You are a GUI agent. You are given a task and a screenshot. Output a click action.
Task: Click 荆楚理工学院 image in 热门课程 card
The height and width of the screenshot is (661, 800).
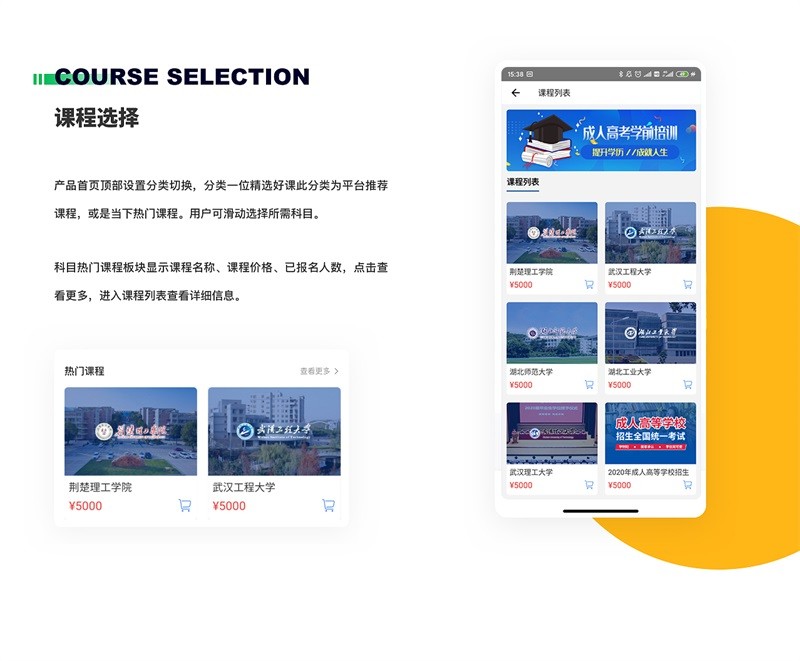click(131, 431)
